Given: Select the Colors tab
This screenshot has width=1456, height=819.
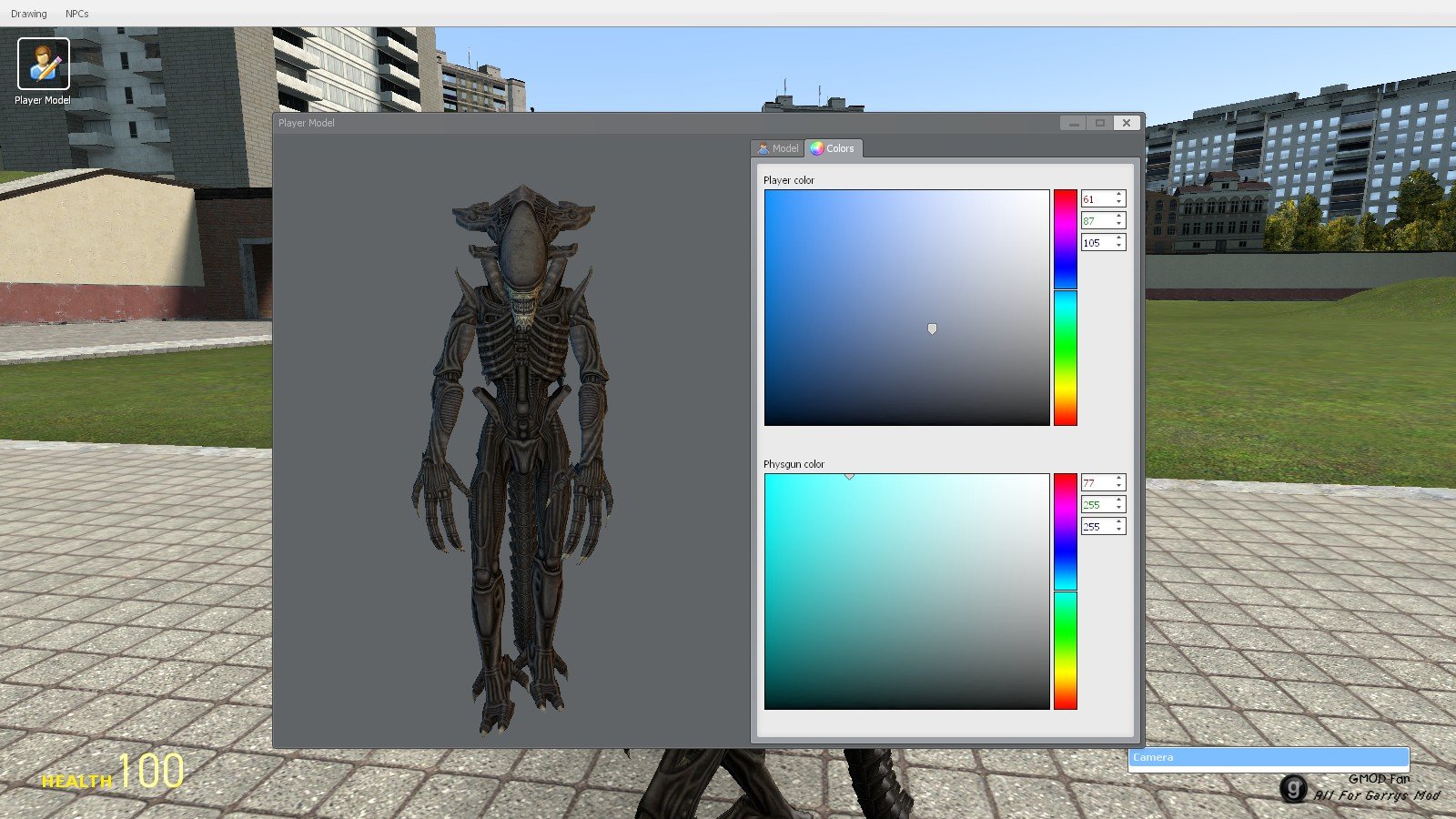Looking at the screenshot, I should [834, 148].
